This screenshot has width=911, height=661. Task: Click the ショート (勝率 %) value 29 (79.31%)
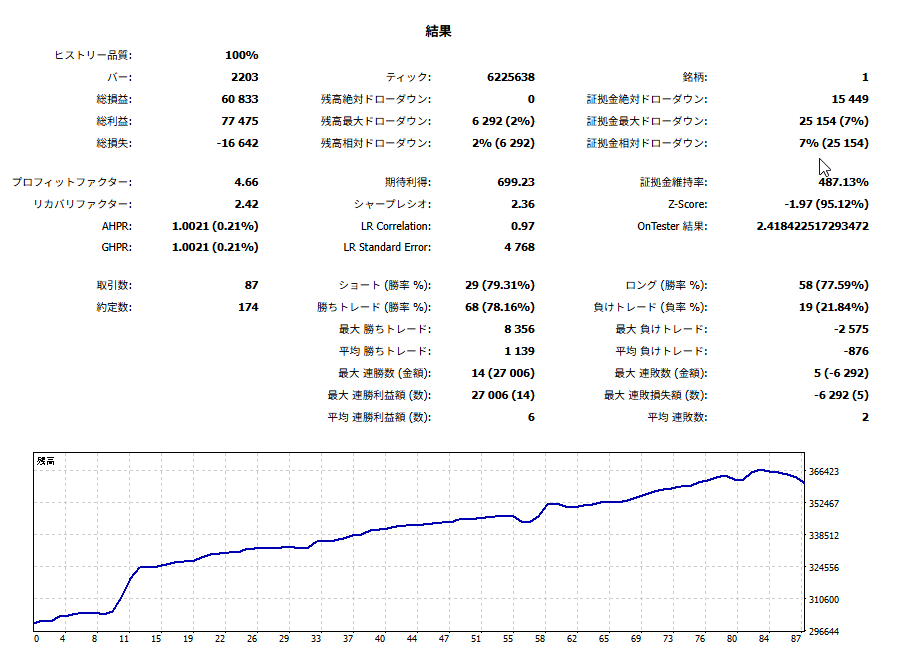click(500, 285)
